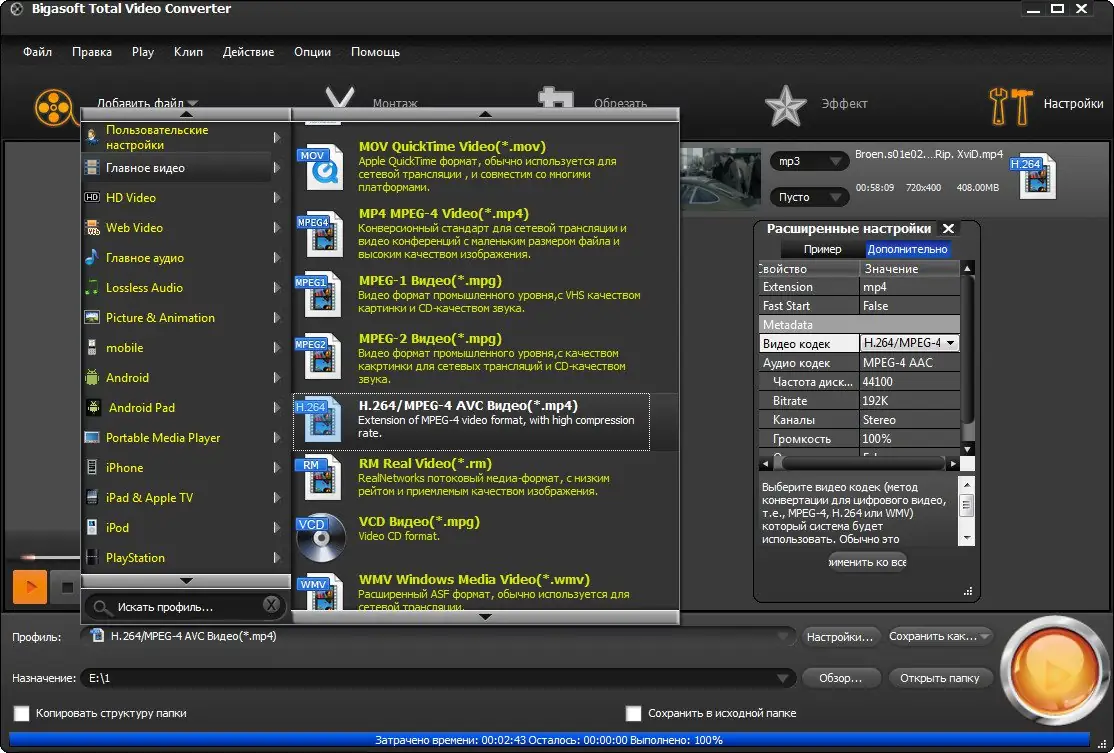
Task: Click the Add File film reel icon
Action: pyautogui.click(x=54, y=105)
